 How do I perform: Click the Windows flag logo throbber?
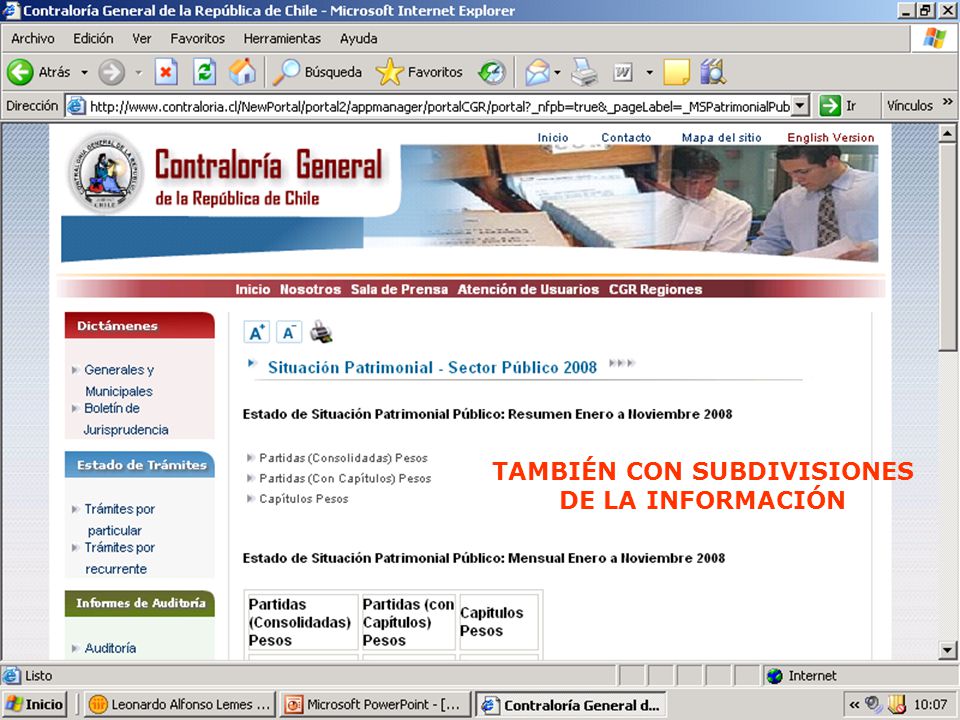pos(934,39)
